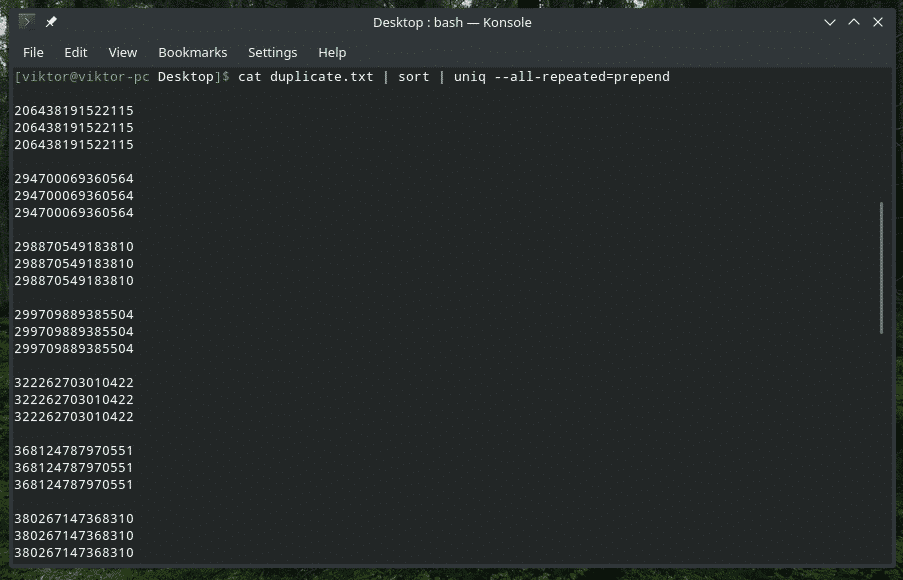Image resolution: width=903 pixels, height=580 pixels.
Task: Click the first 380267147368310 line
Action: click(74, 518)
